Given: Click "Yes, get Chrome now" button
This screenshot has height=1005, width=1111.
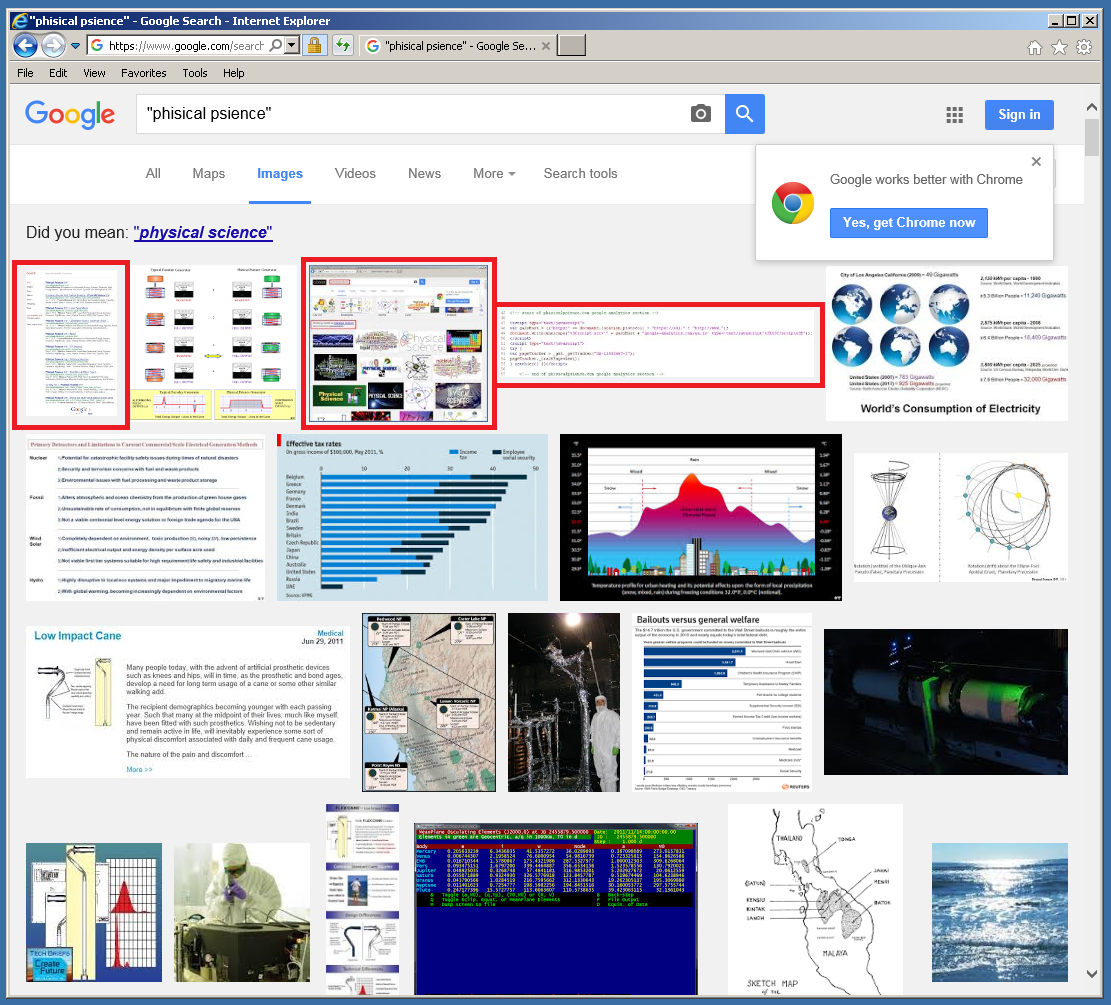Looking at the screenshot, I should [x=908, y=223].
